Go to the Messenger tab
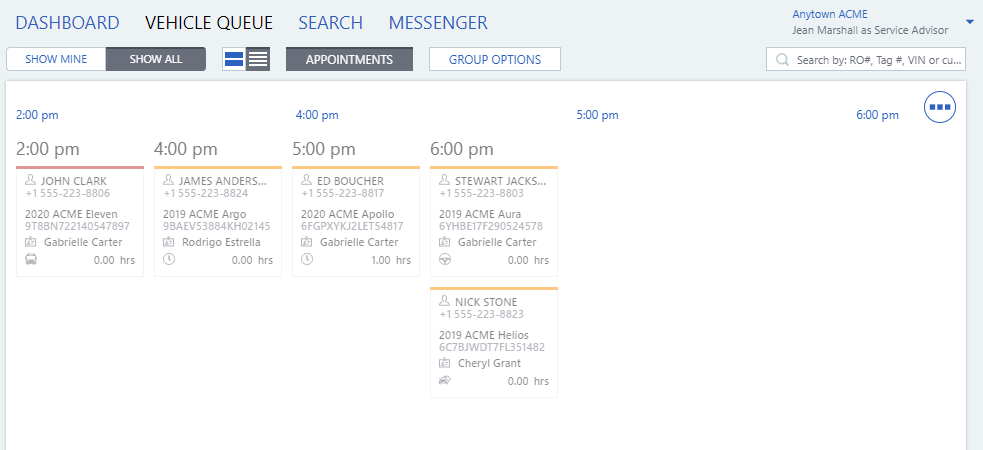The width and height of the screenshot is (983, 450). (x=438, y=22)
